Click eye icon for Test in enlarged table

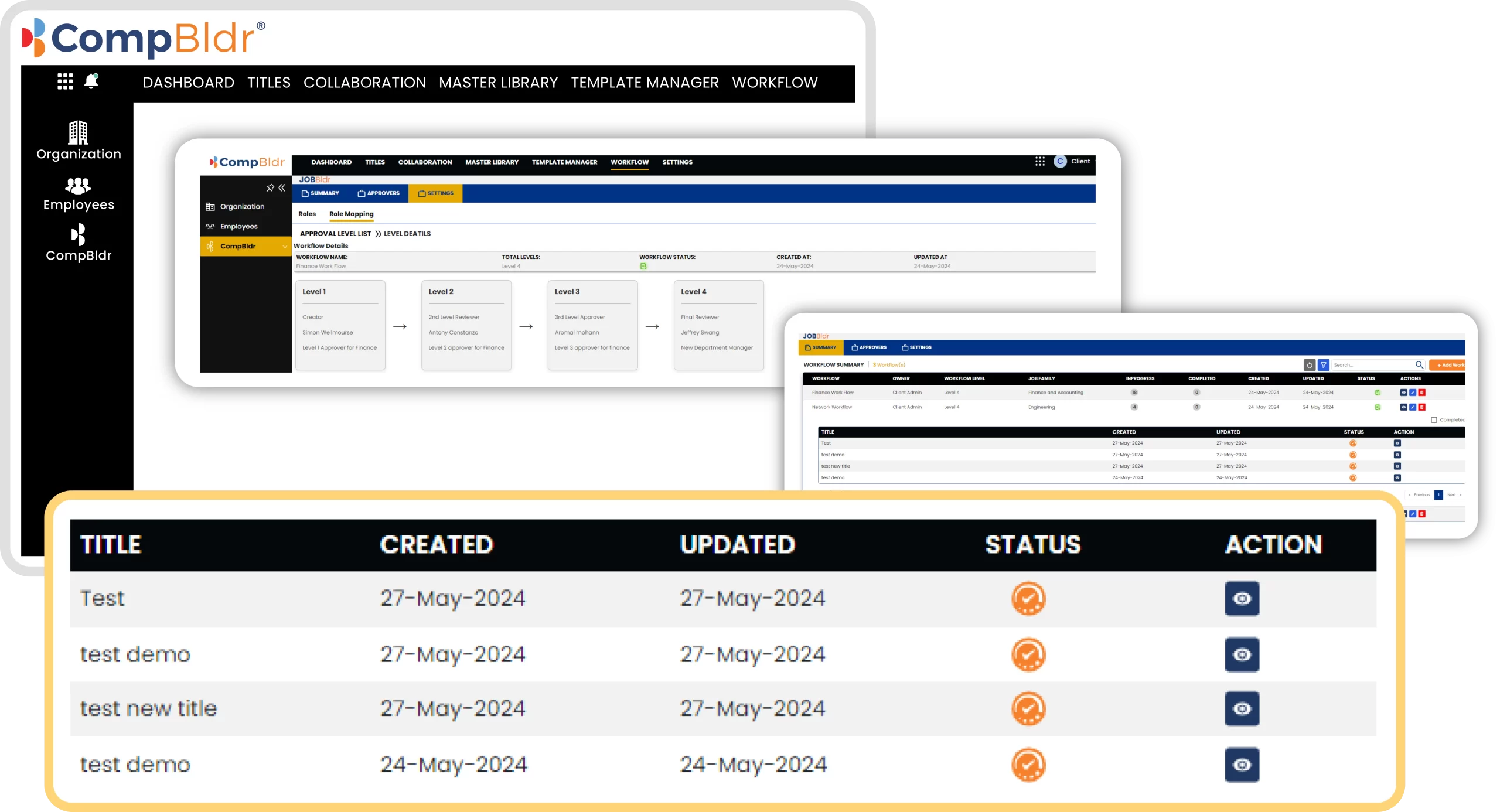[1242, 599]
